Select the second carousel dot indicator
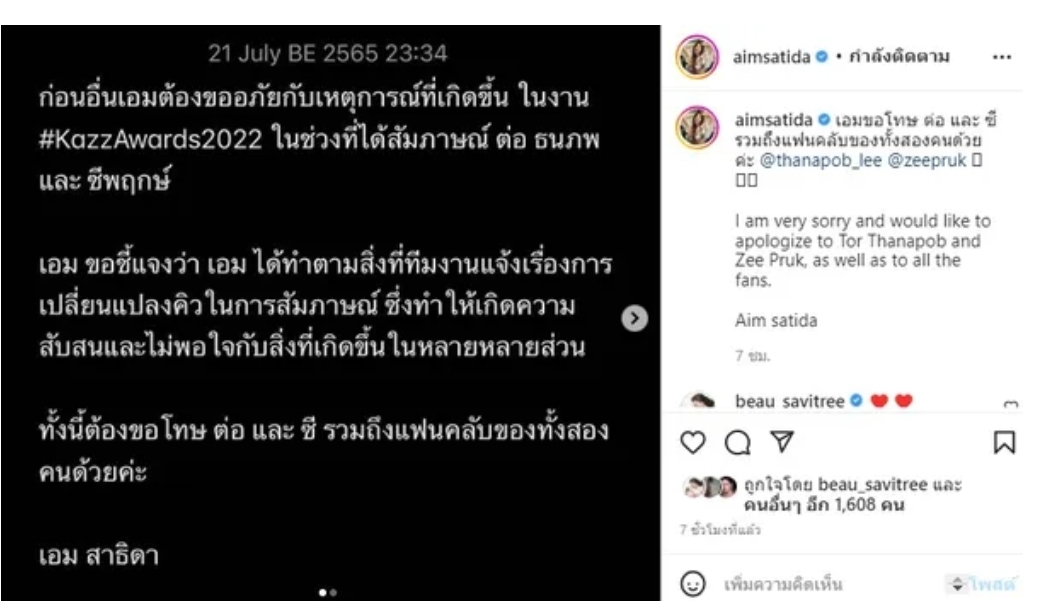This screenshot has width=1050, height=606. click(333, 593)
